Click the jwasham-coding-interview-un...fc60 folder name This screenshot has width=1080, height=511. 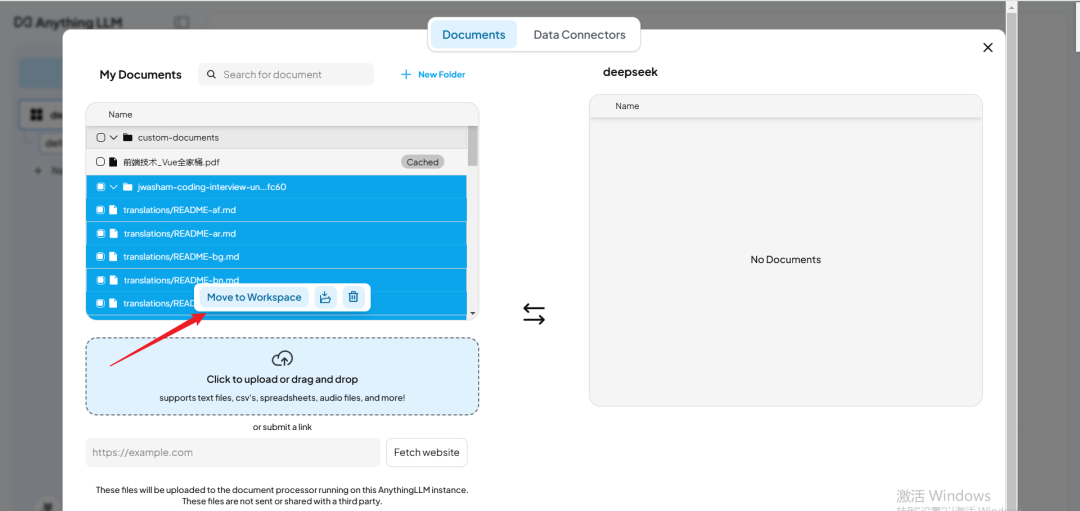211,187
